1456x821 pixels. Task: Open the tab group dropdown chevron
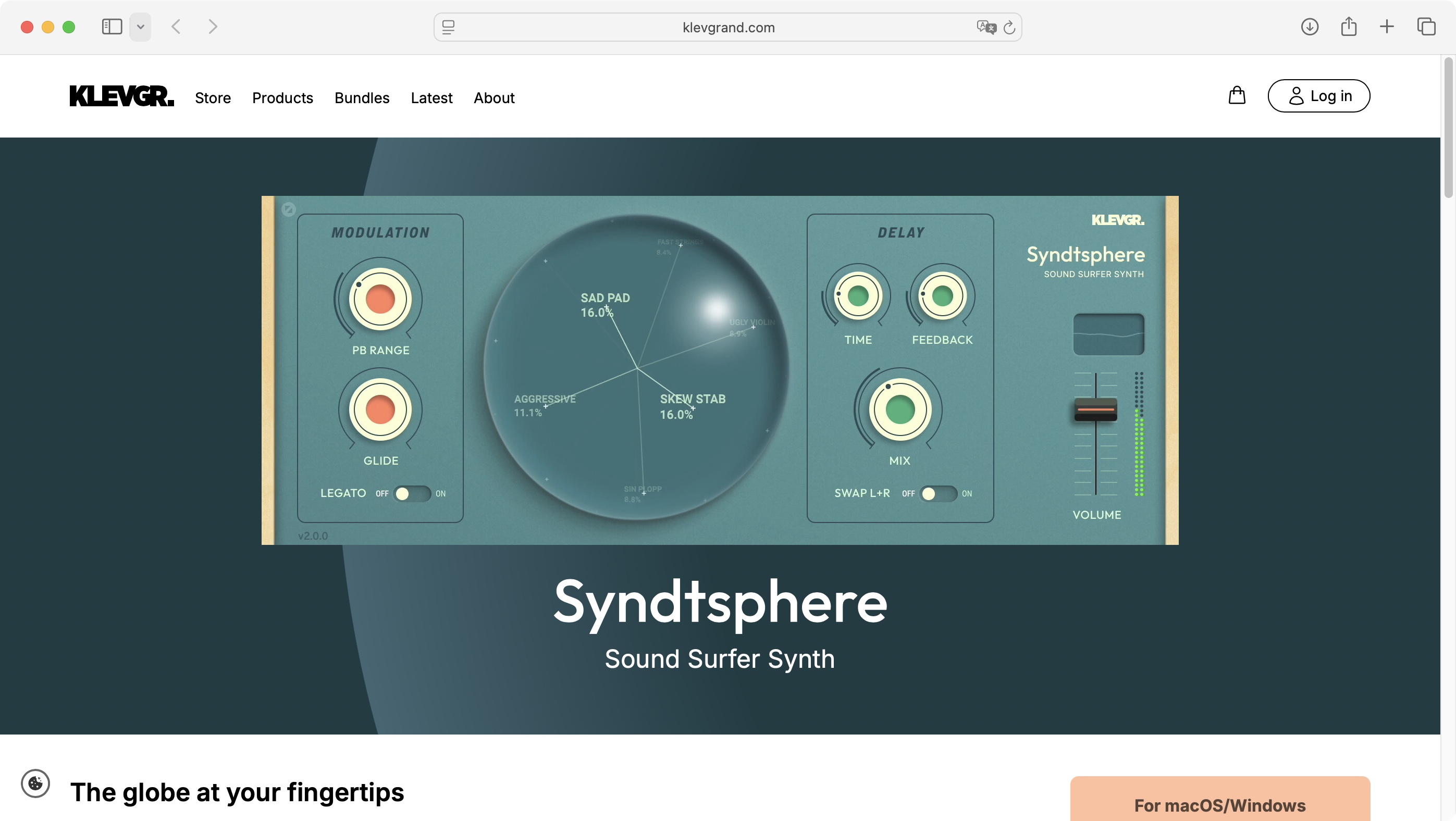click(140, 27)
